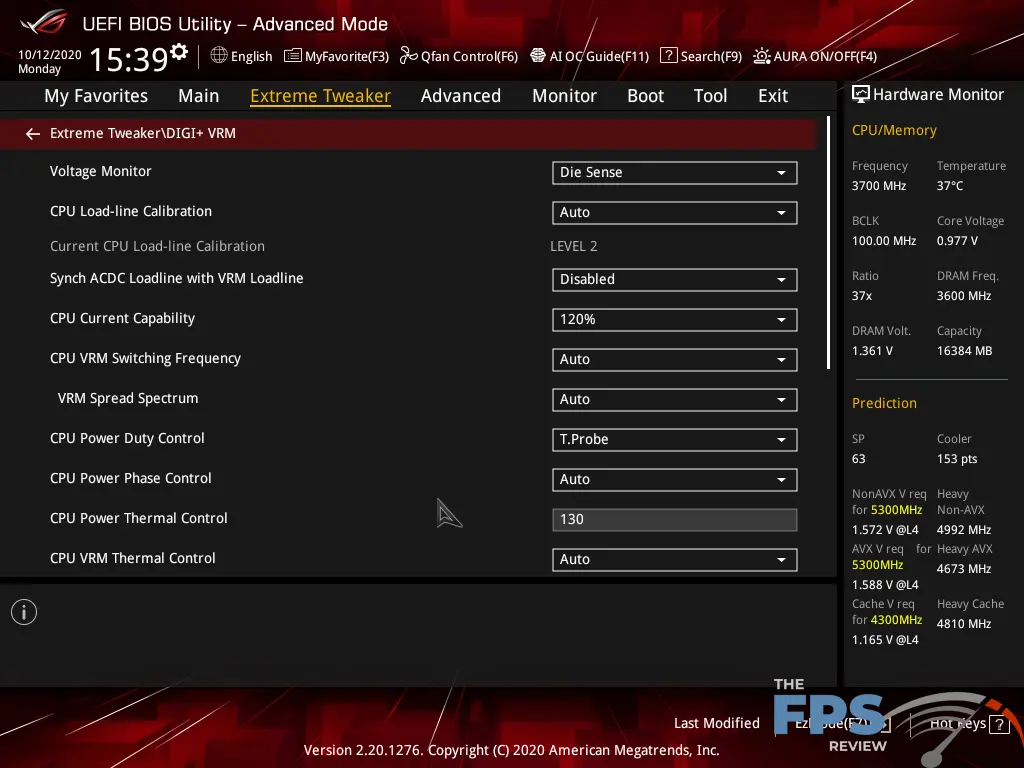This screenshot has height=768, width=1024.
Task: Click the 15:39 clock time
Action: pyautogui.click(x=129, y=59)
